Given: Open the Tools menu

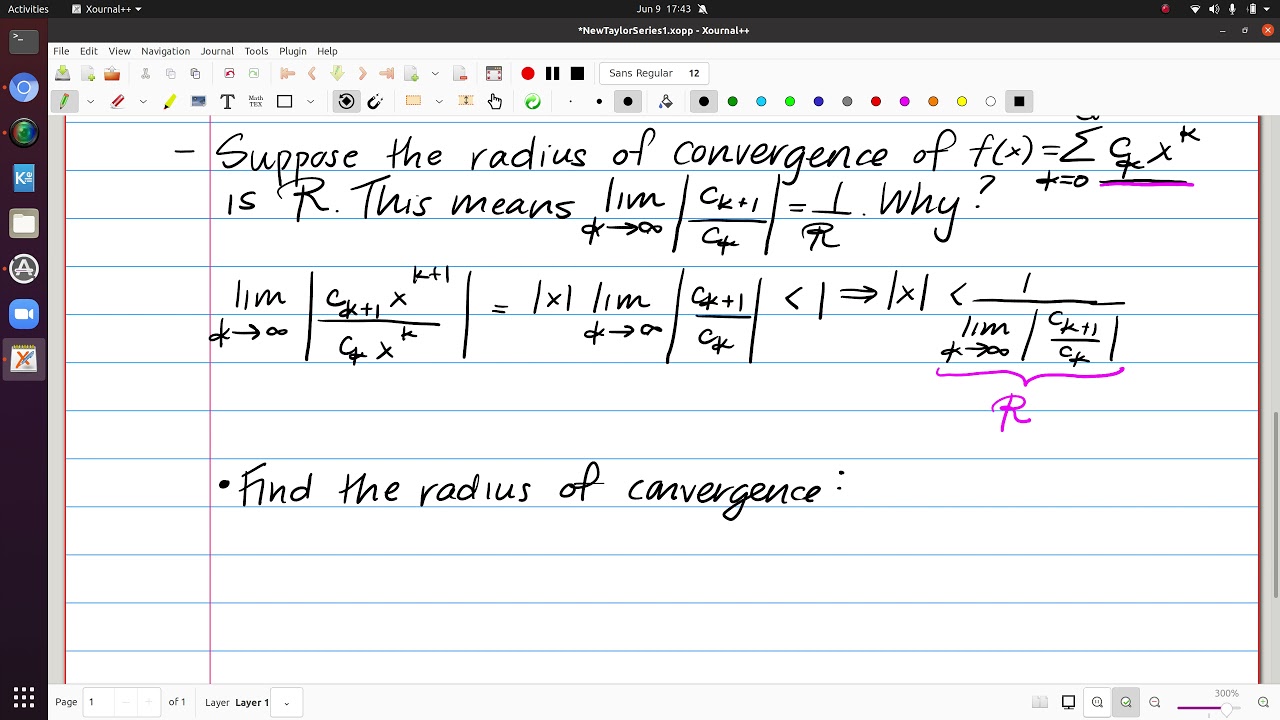Looking at the screenshot, I should click(256, 51).
